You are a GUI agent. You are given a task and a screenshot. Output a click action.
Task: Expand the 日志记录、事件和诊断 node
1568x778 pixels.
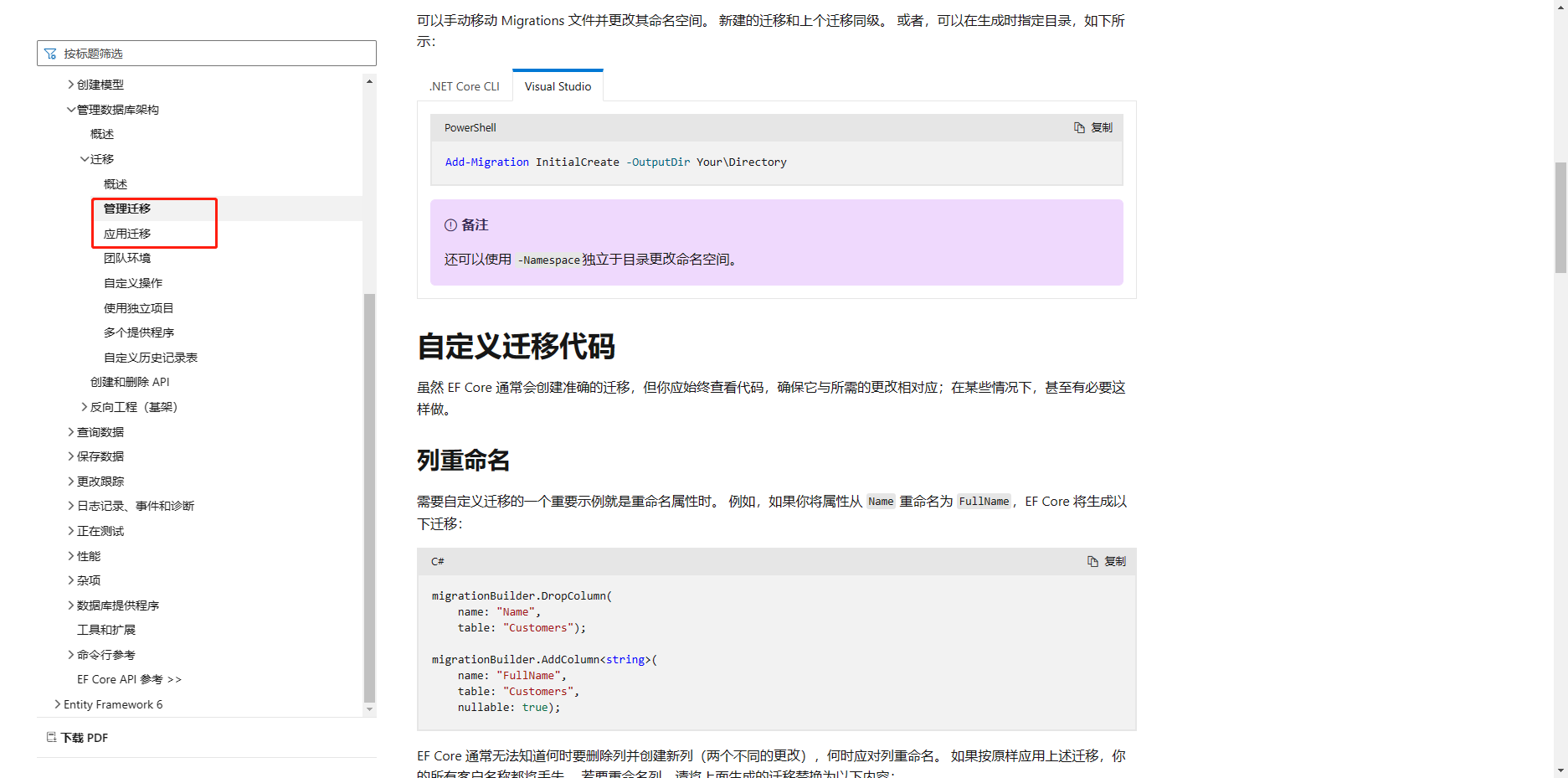coord(71,506)
